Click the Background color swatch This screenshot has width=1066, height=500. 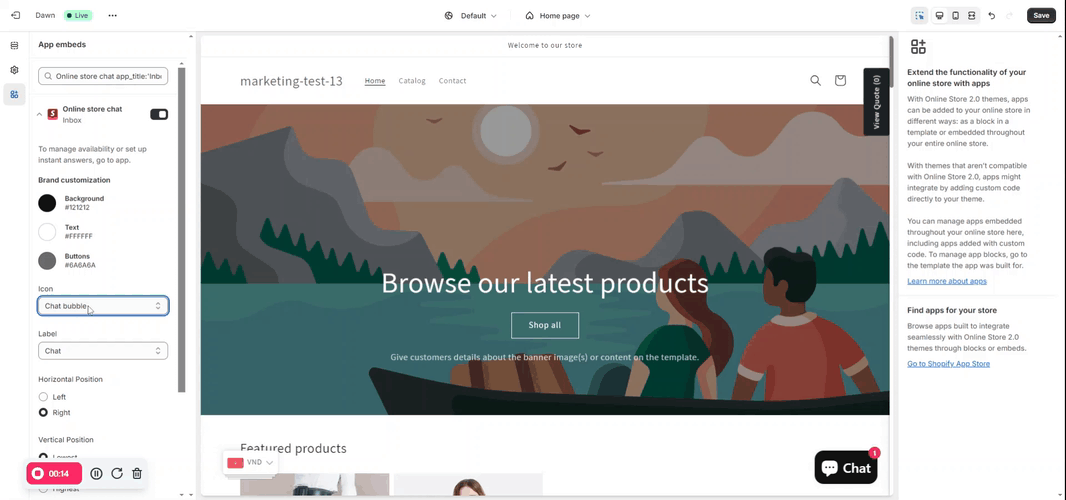click(x=47, y=203)
